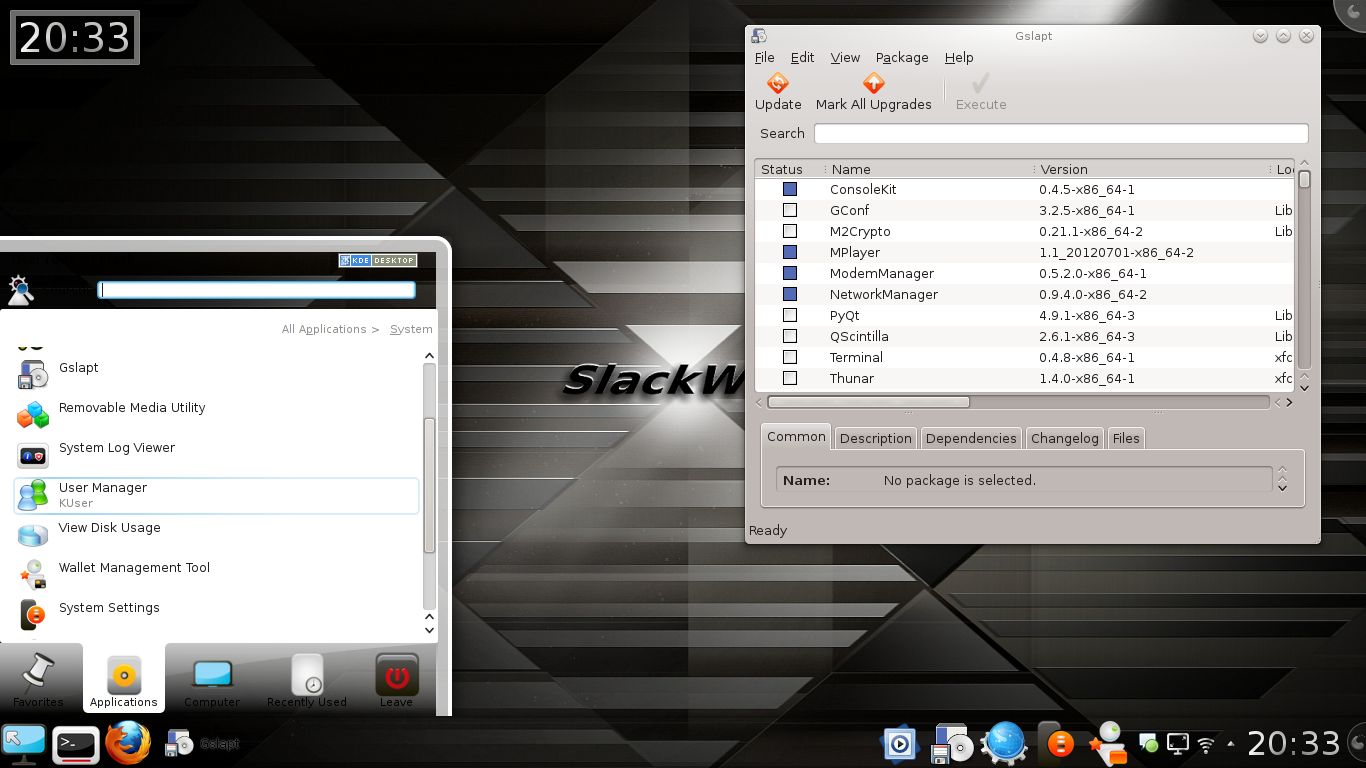1366x768 pixels.
Task: Click the Mark All Upgrades toolbar icon
Action: (x=873, y=83)
